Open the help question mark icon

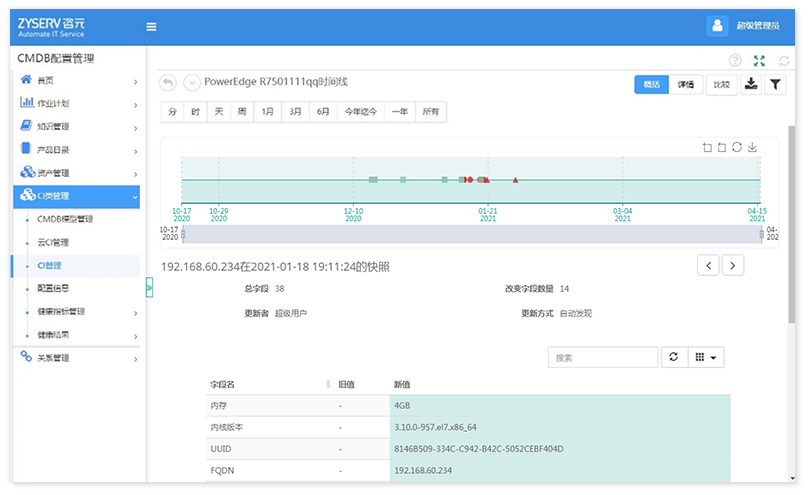[735, 61]
